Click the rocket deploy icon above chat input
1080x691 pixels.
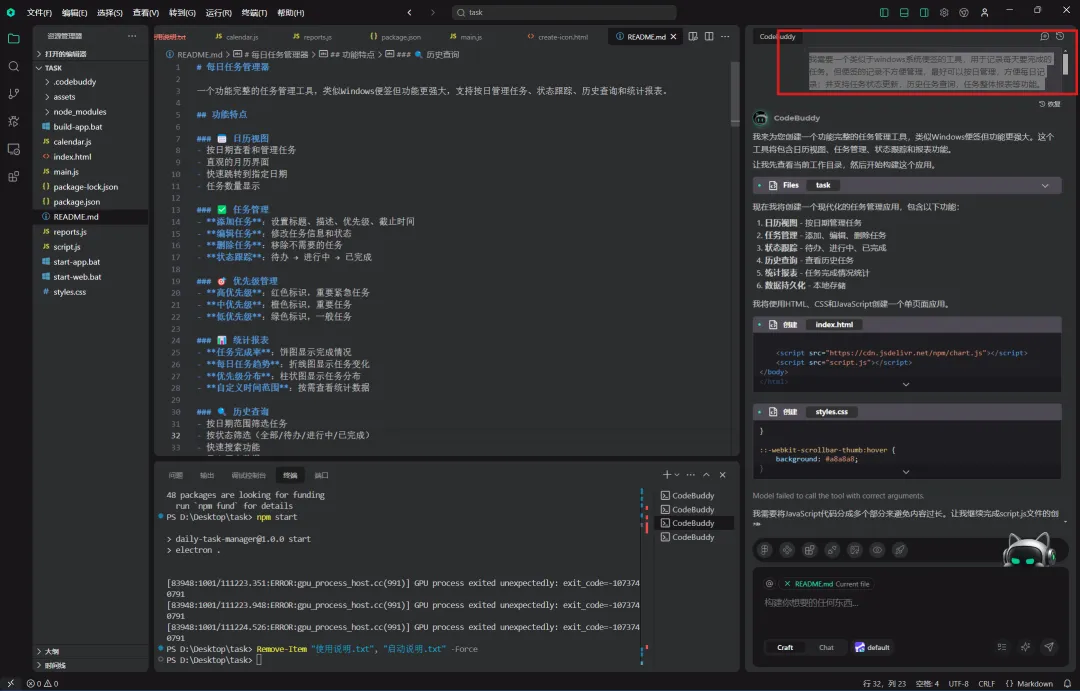click(900, 550)
